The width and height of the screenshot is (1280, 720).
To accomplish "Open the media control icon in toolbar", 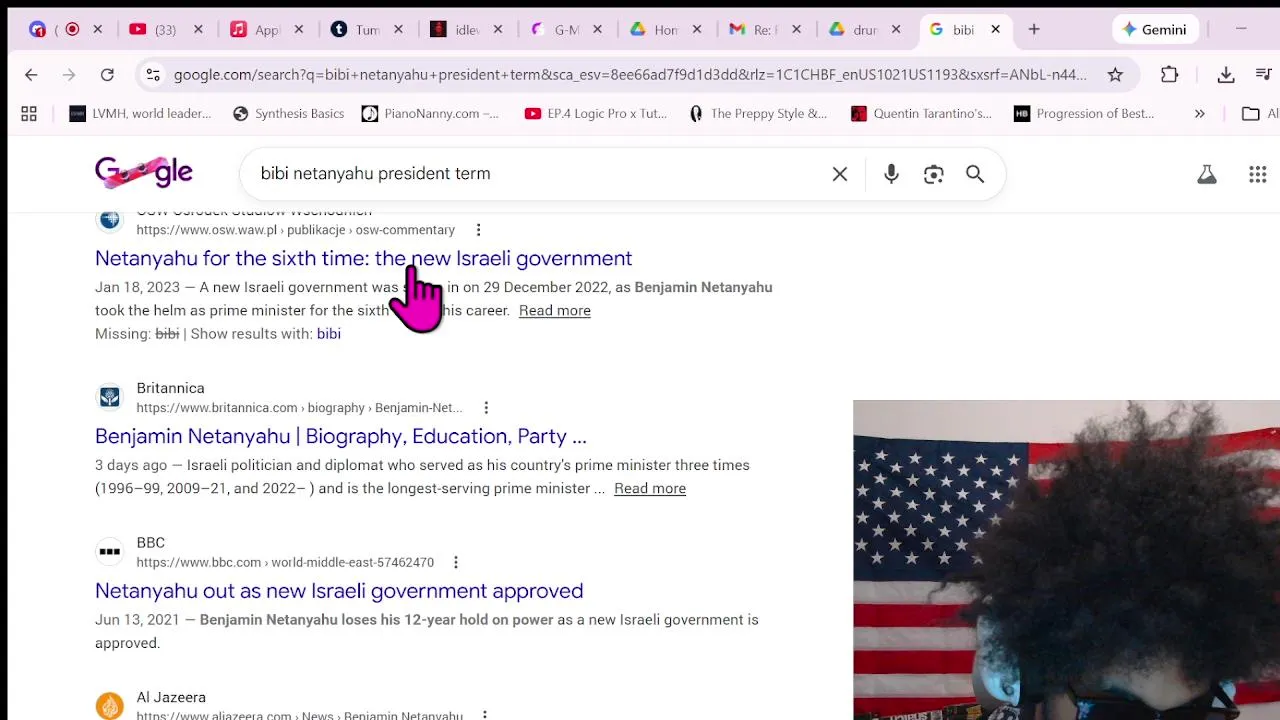I will point(1264,74).
